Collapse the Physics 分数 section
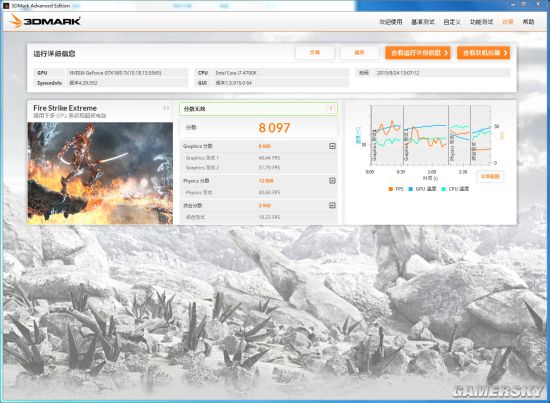Viewport: 550px width, 403px height. 332,181
